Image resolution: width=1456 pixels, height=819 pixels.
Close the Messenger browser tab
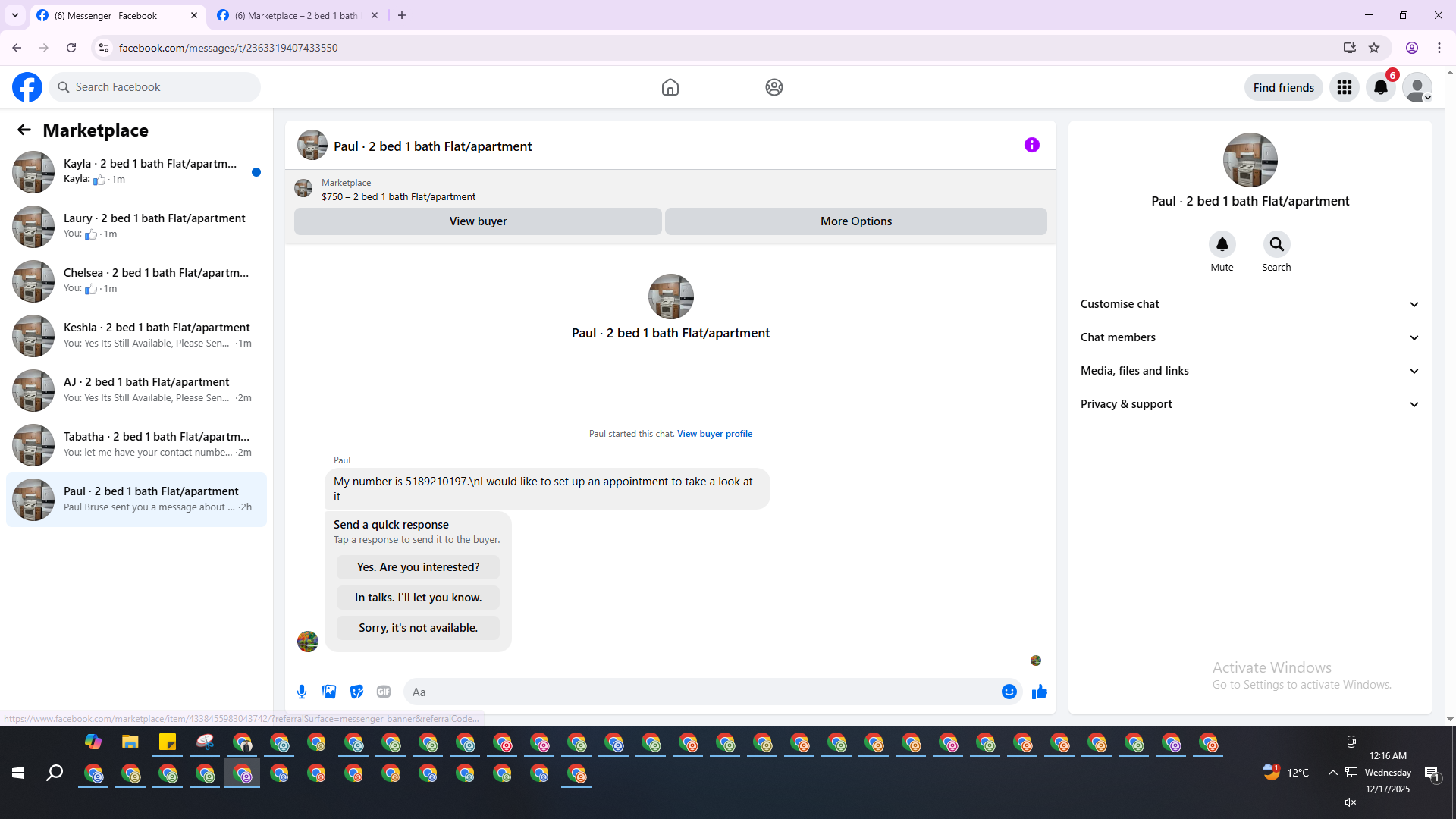coord(194,15)
